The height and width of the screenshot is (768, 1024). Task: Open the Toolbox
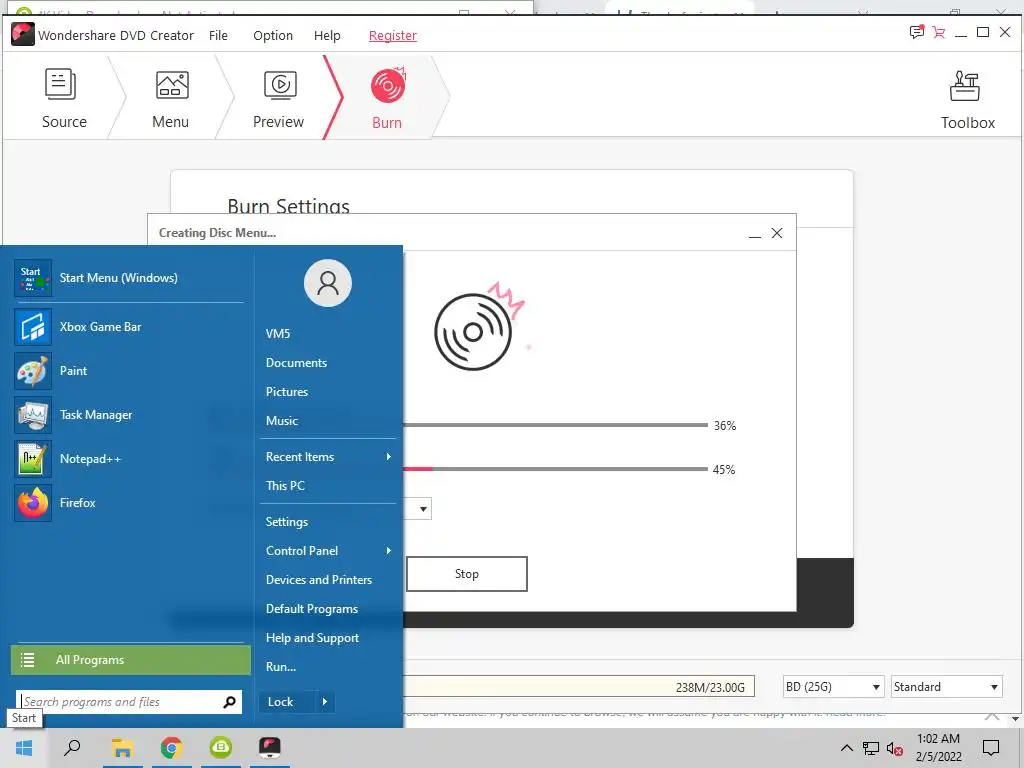[x=967, y=99]
